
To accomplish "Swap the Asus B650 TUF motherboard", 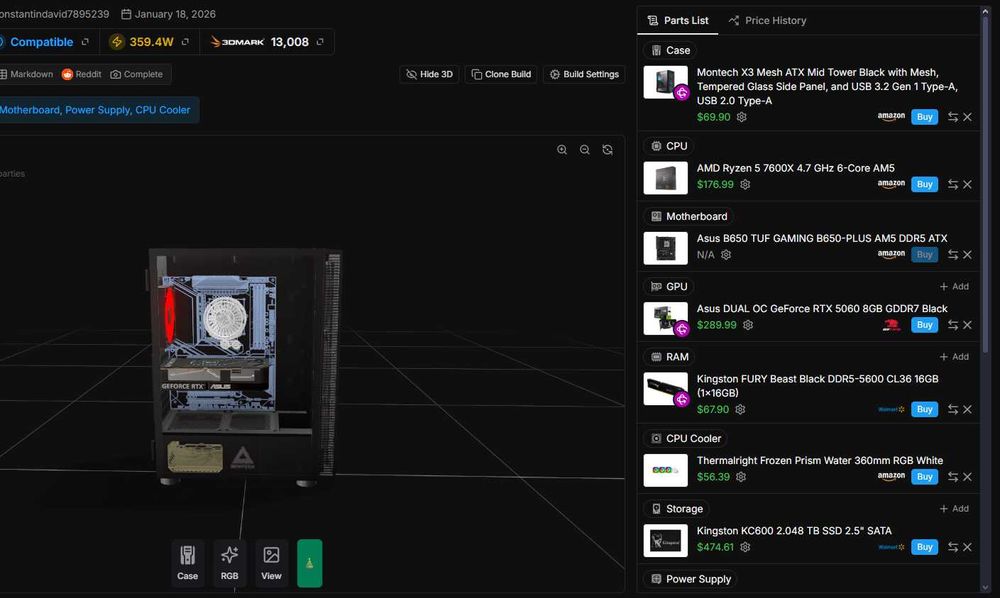I will pyautogui.click(x=953, y=254).
